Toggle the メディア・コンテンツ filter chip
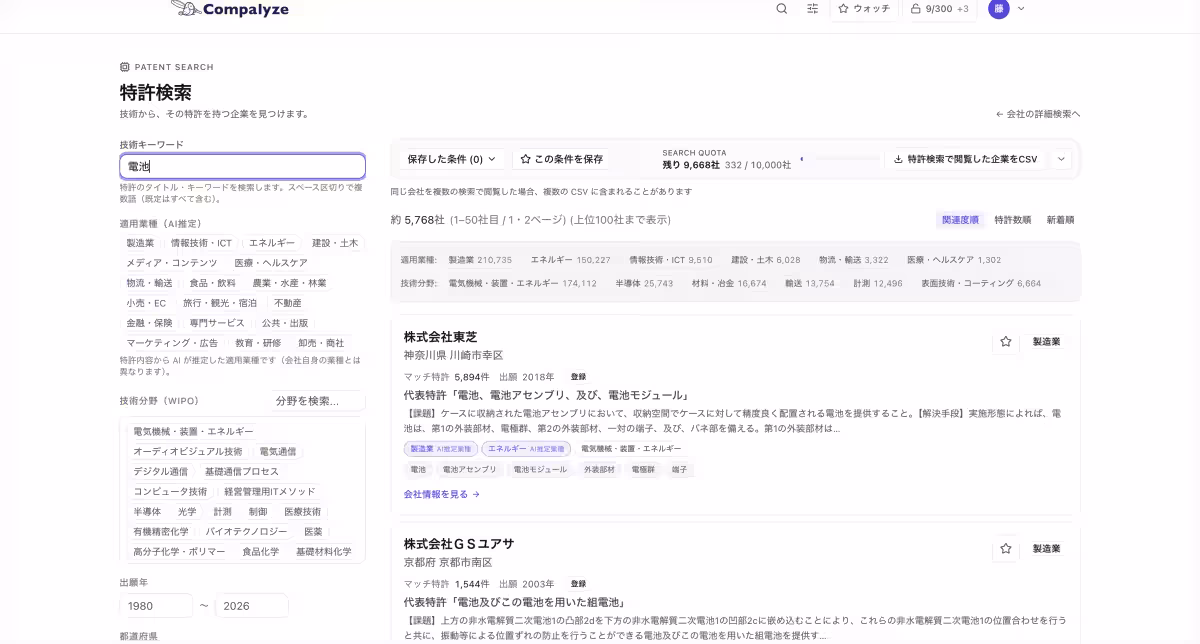1200x644 pixels. coord(171,263)
